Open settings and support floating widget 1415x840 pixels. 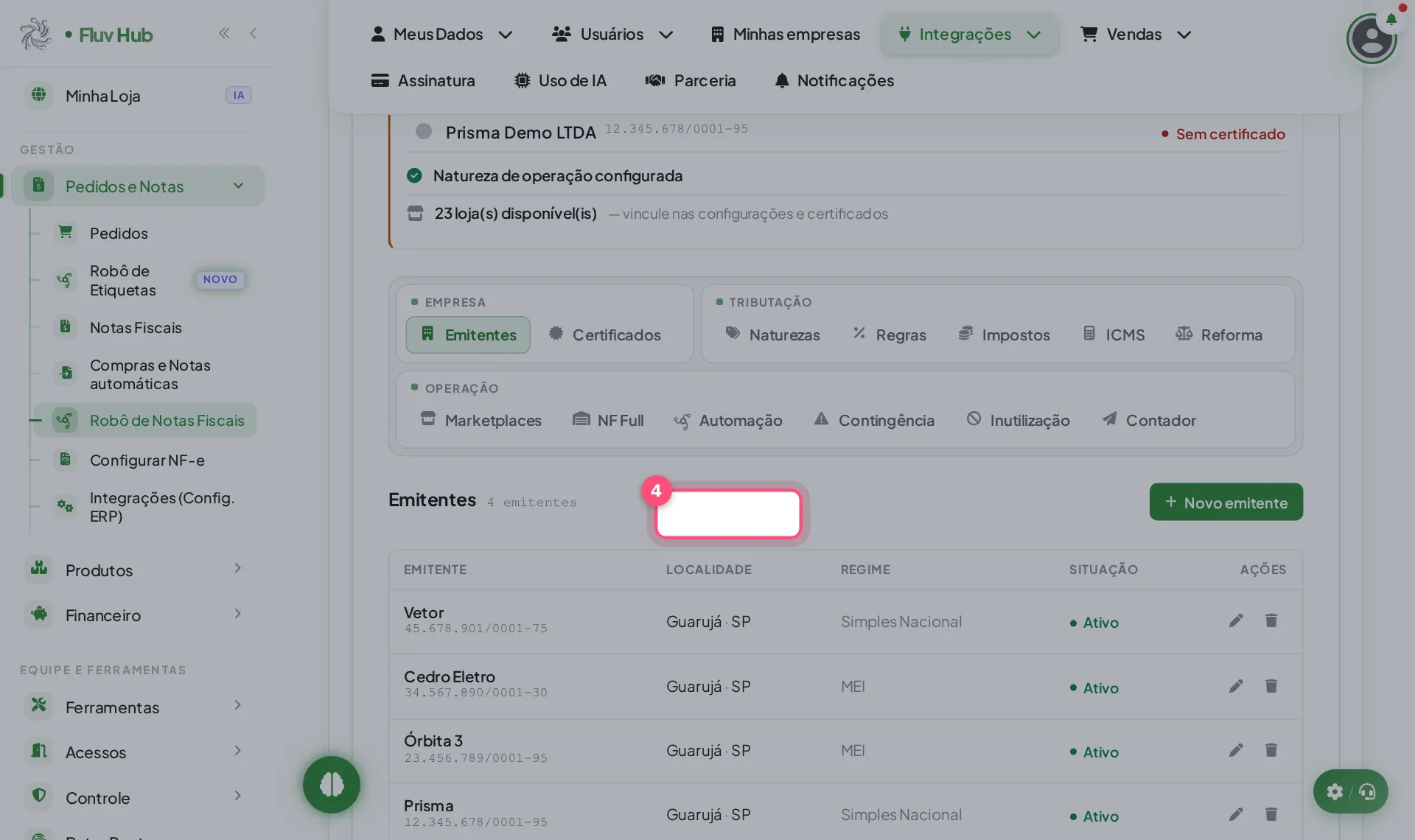point(1350,791)
